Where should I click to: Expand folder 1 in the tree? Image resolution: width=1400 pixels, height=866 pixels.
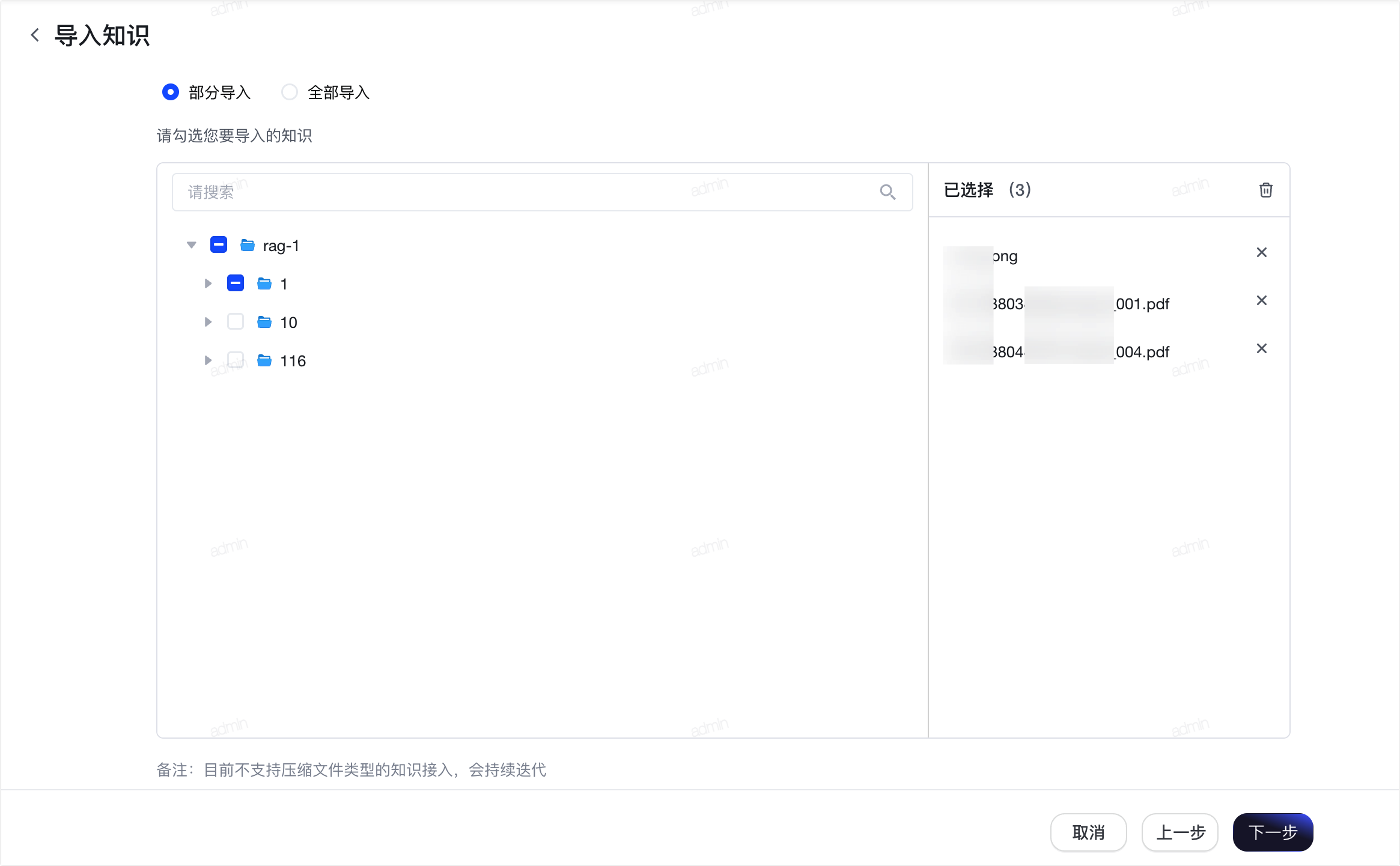point(208,283)
